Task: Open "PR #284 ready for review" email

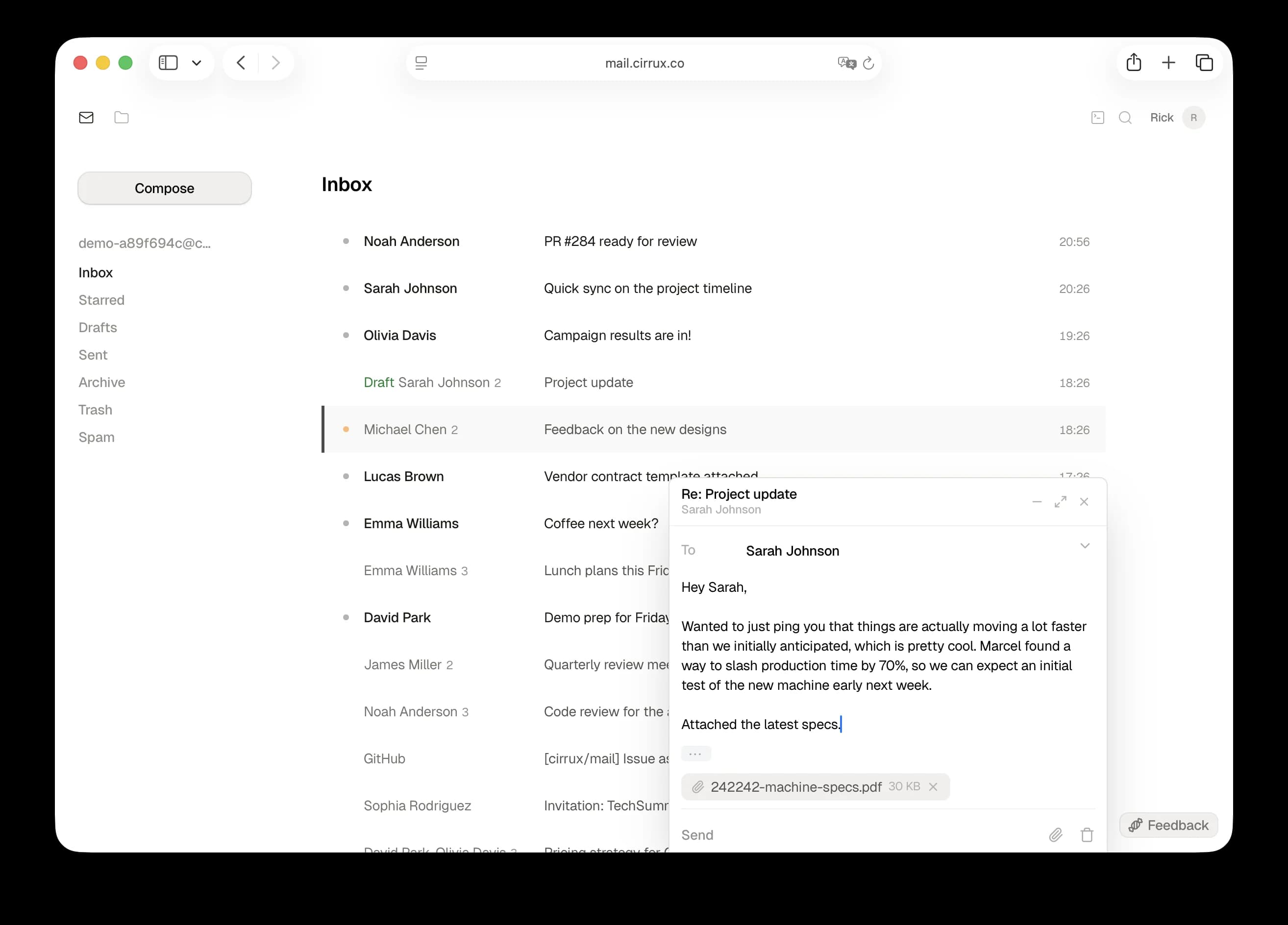Action: click(713, 242)
